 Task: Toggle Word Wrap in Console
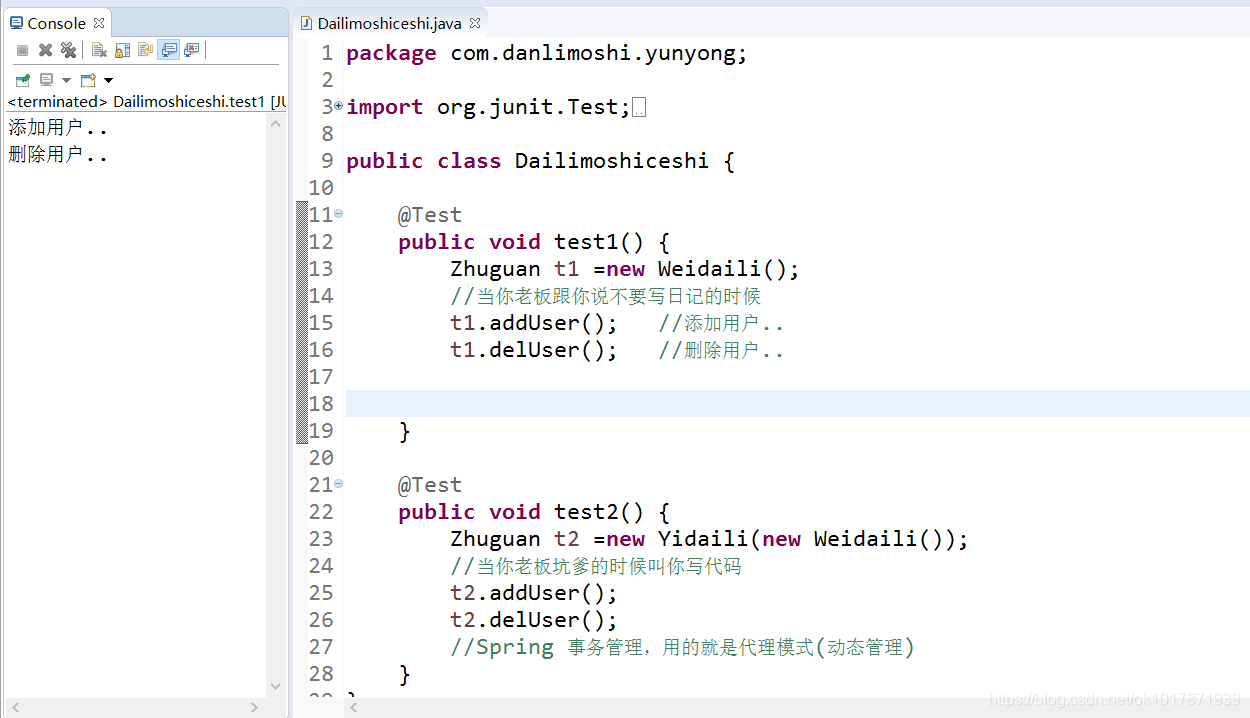(146, 50)
